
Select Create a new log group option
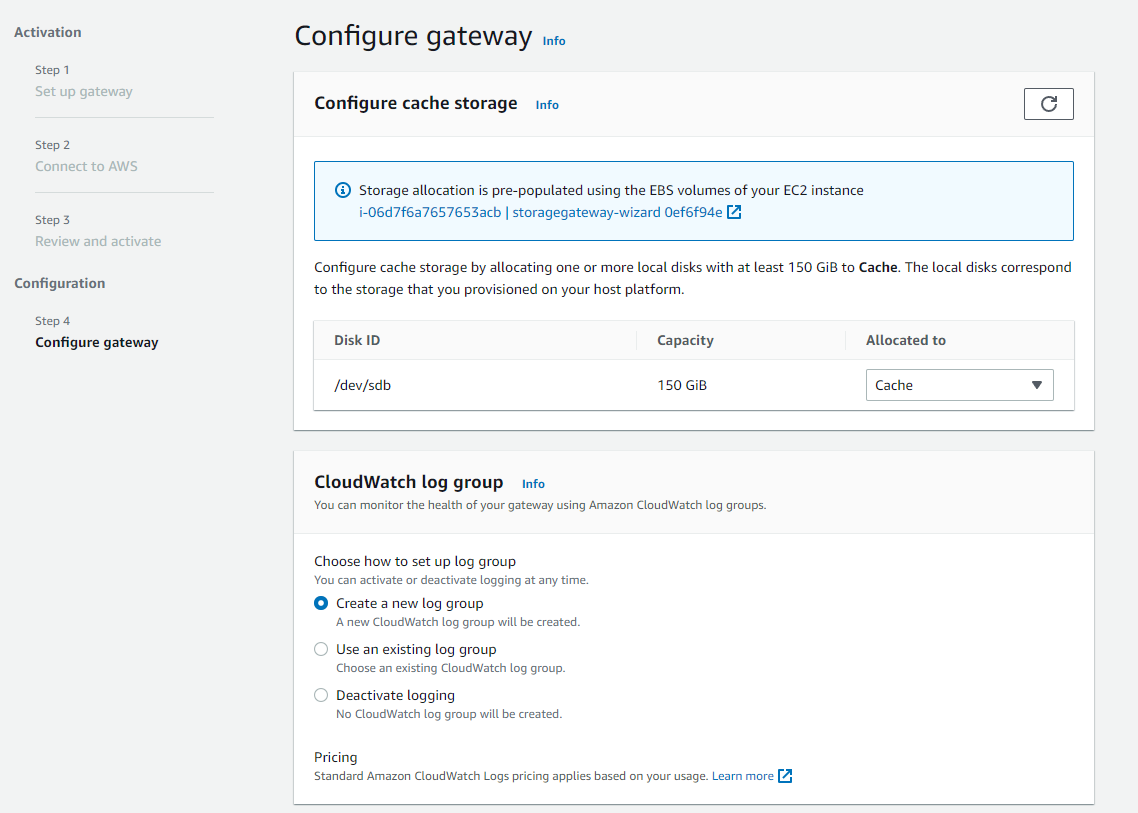(321, 603)
